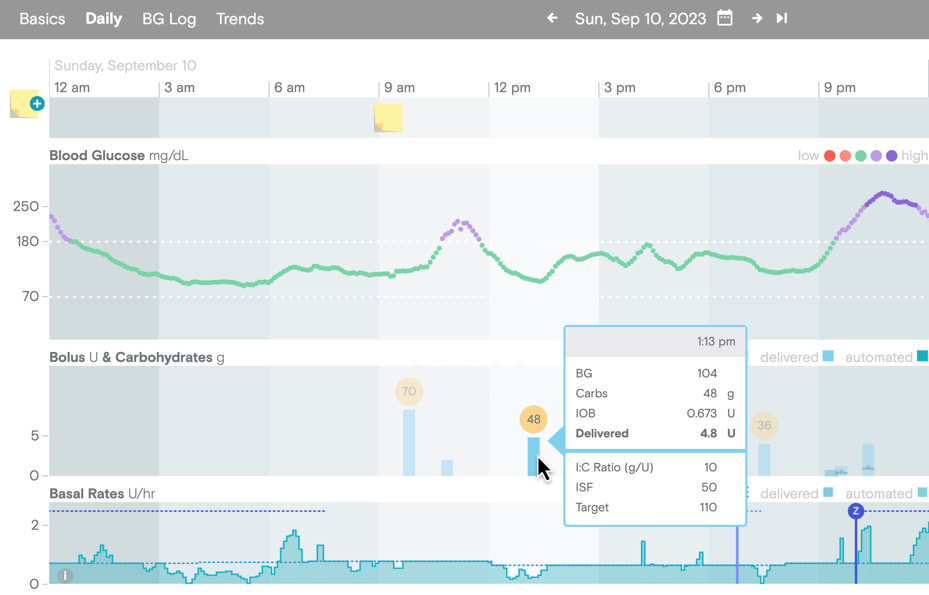Image resolution: width=929 pixels, height=595 pixels.
Task: Click the Sun, Sep 10, 2023 date label
Action: click(641, 18)
